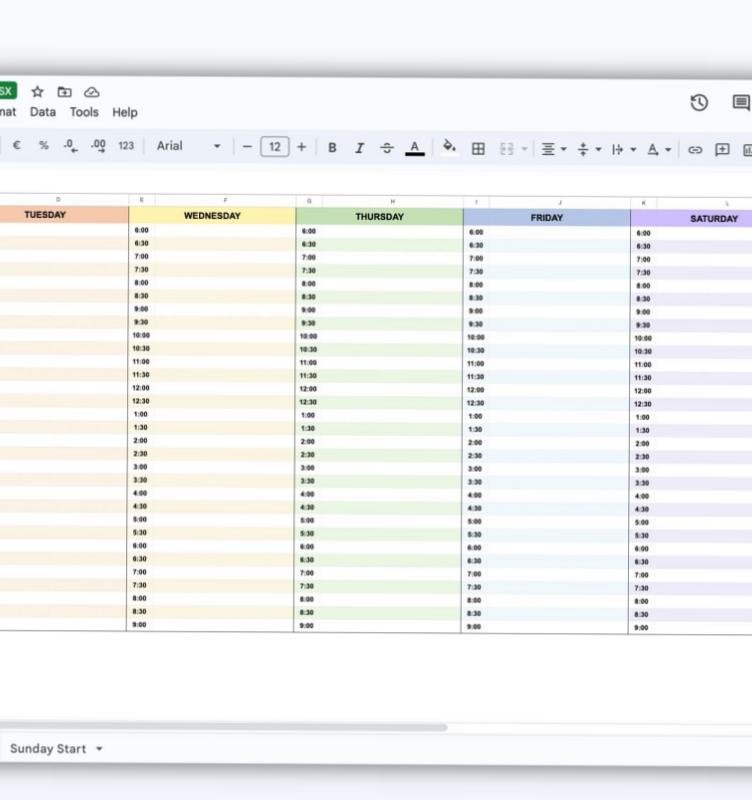
Task: Insert a comment from toolbar
Action: coord(722,150)
